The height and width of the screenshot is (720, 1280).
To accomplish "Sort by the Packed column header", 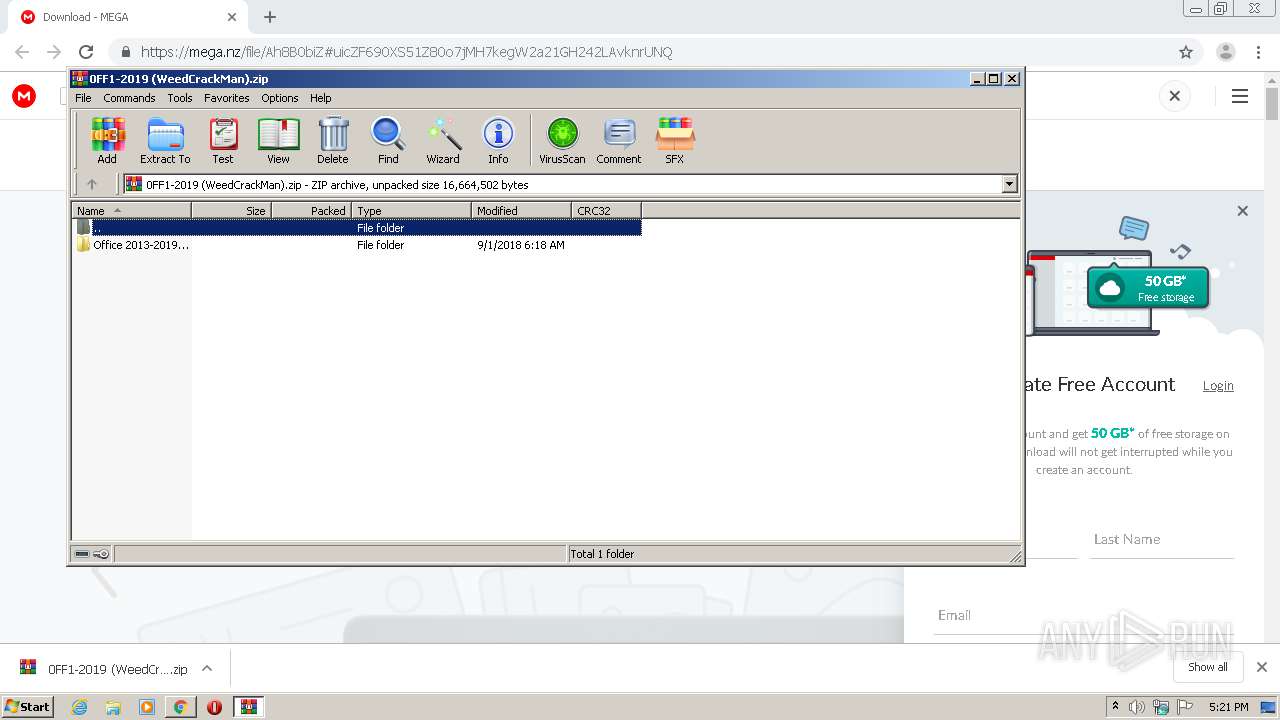I will coord(311,211).
